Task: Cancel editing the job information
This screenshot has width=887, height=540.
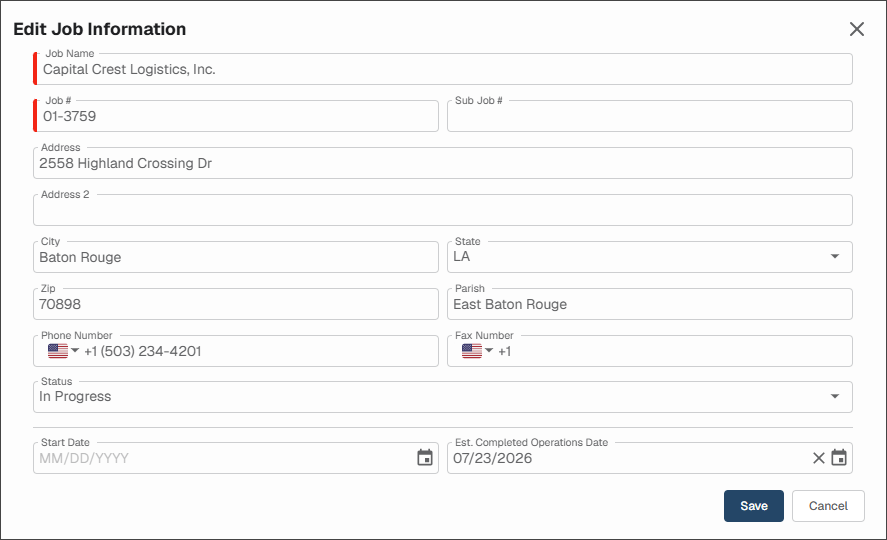Action: [828, 506]
